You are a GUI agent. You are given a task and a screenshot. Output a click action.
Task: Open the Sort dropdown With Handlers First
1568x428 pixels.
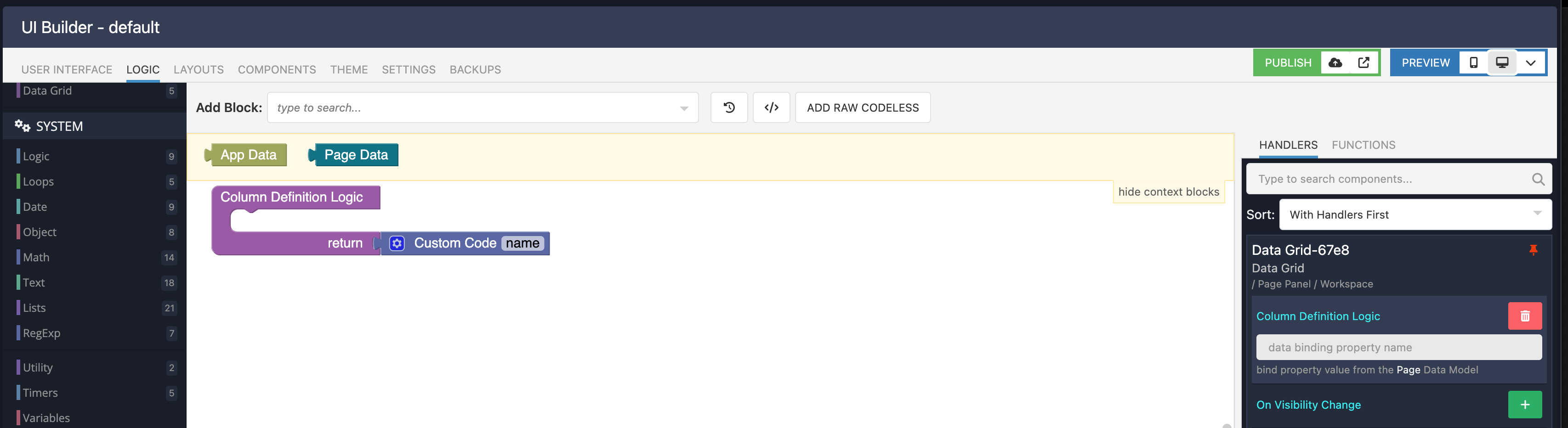[1415, 214]
